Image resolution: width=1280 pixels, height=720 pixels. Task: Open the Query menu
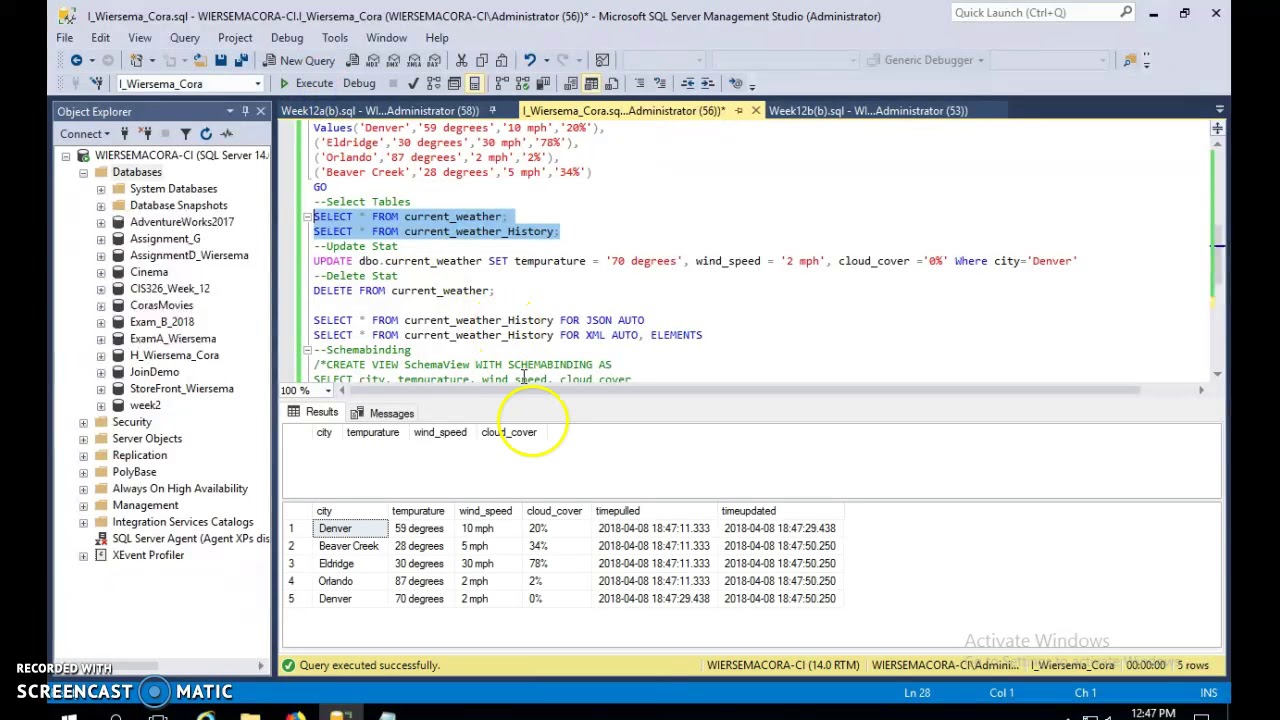(x=184, y=38)
